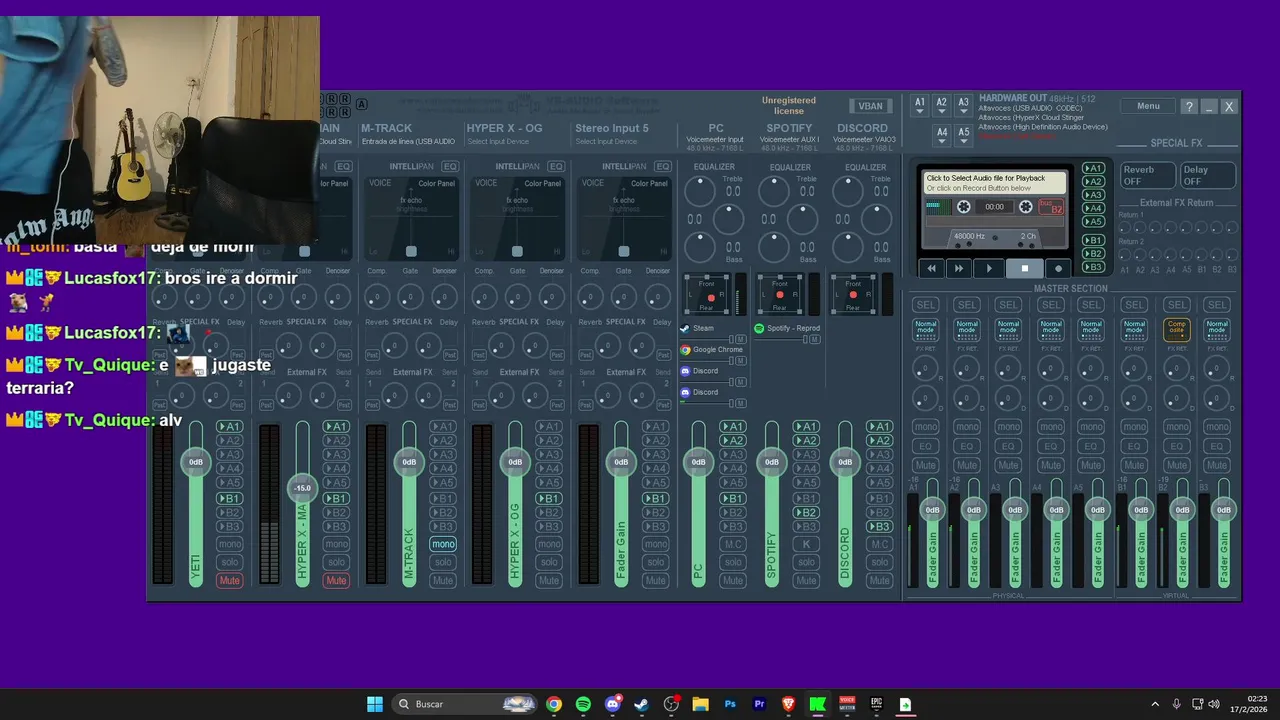Viewport: 1280px width, 720px height.
Task: Toggle B2 routing on SPOTIFY strip
Action: point(806,513)
